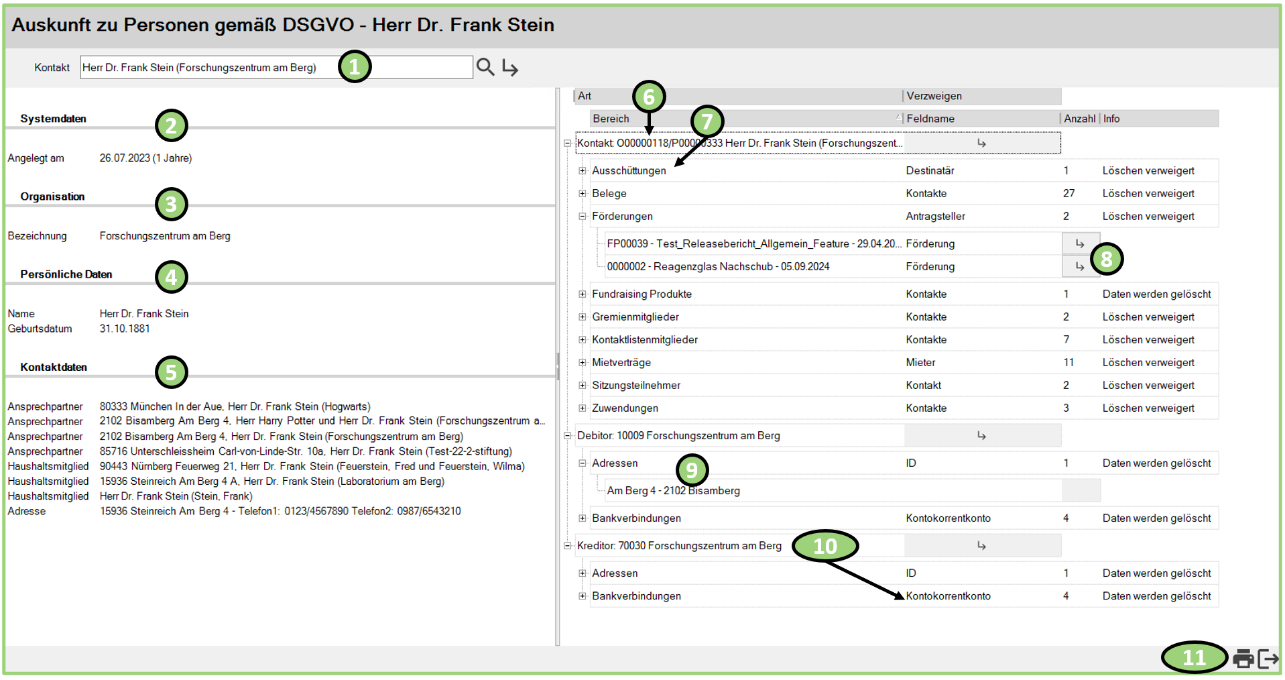Click the search magnifier icon beside Kontakt
Image resolution: width=1285 pixels, height=680 pixels.
point(485,67)
